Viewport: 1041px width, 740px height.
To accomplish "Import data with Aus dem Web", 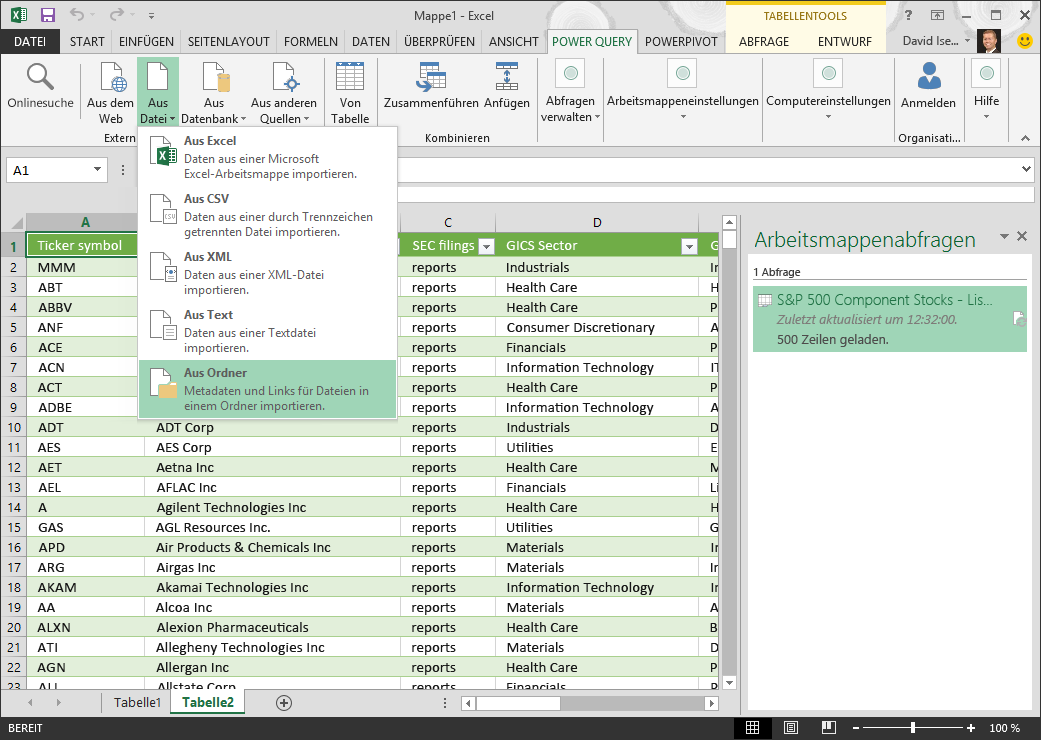I will click(110, 93).
